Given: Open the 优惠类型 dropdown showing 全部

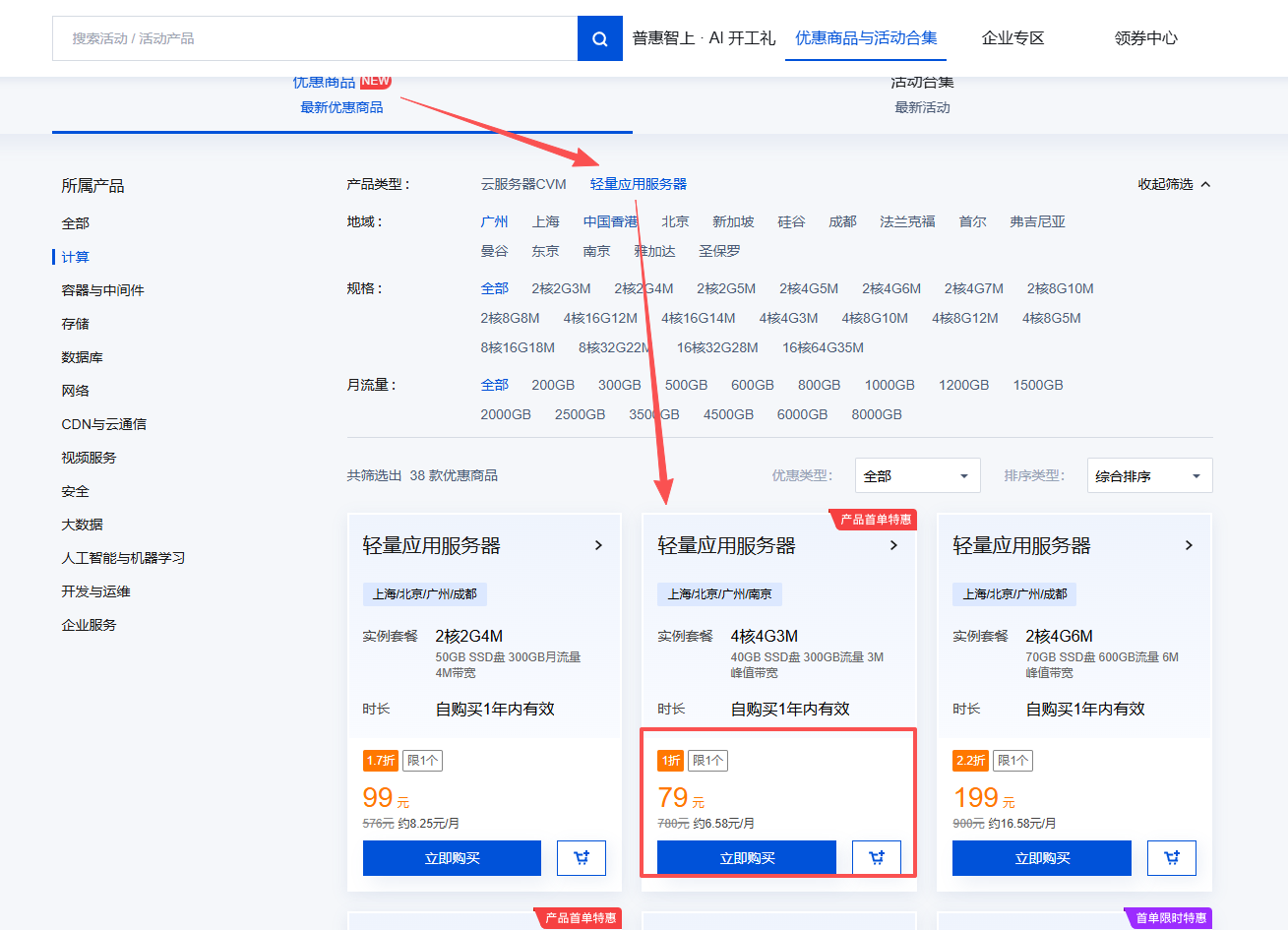Looking at the screenshot, I should click(917, 475).
